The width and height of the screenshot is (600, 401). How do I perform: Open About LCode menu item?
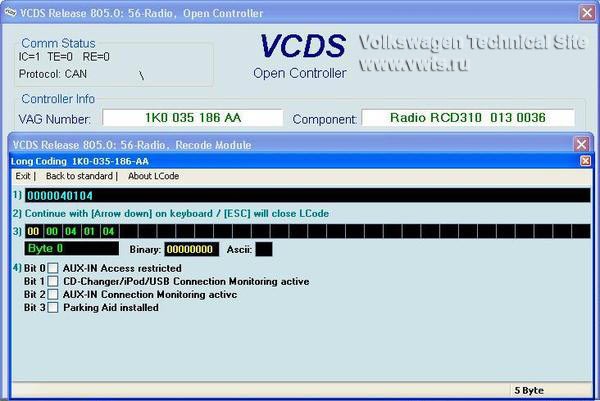153,176
